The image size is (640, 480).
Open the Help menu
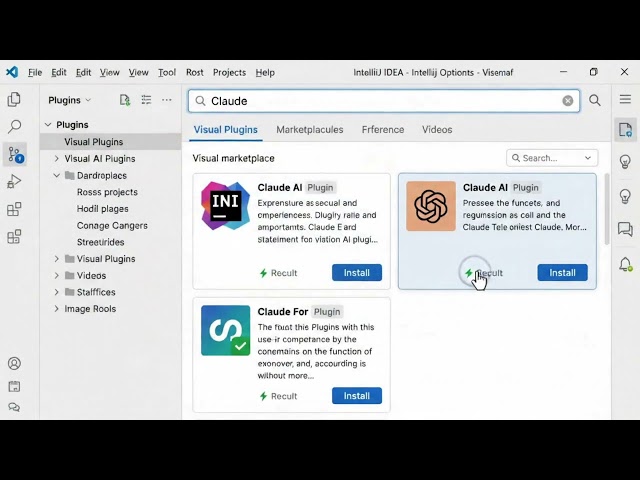click(265, 73)
